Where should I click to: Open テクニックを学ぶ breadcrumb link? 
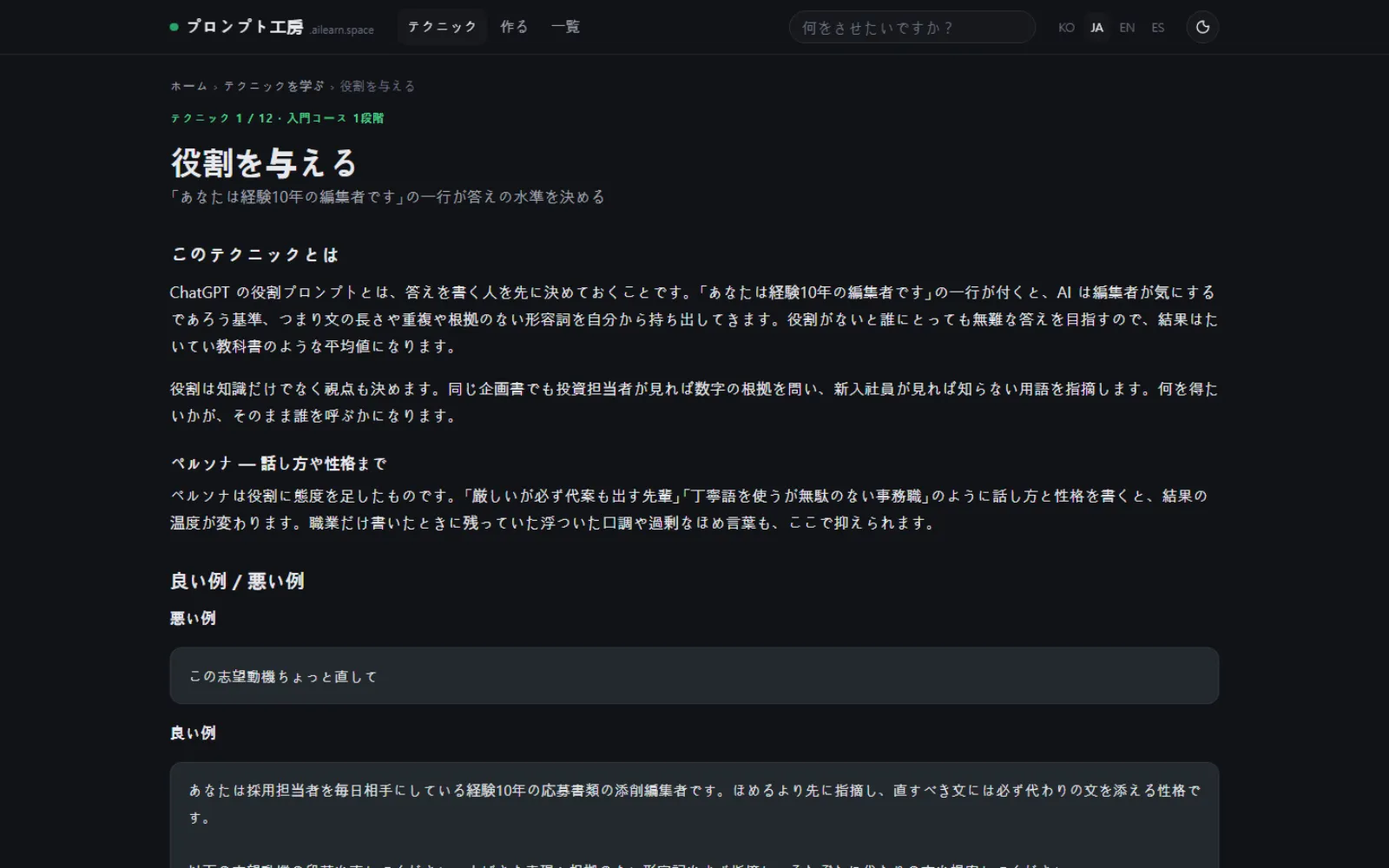[273, 86]
